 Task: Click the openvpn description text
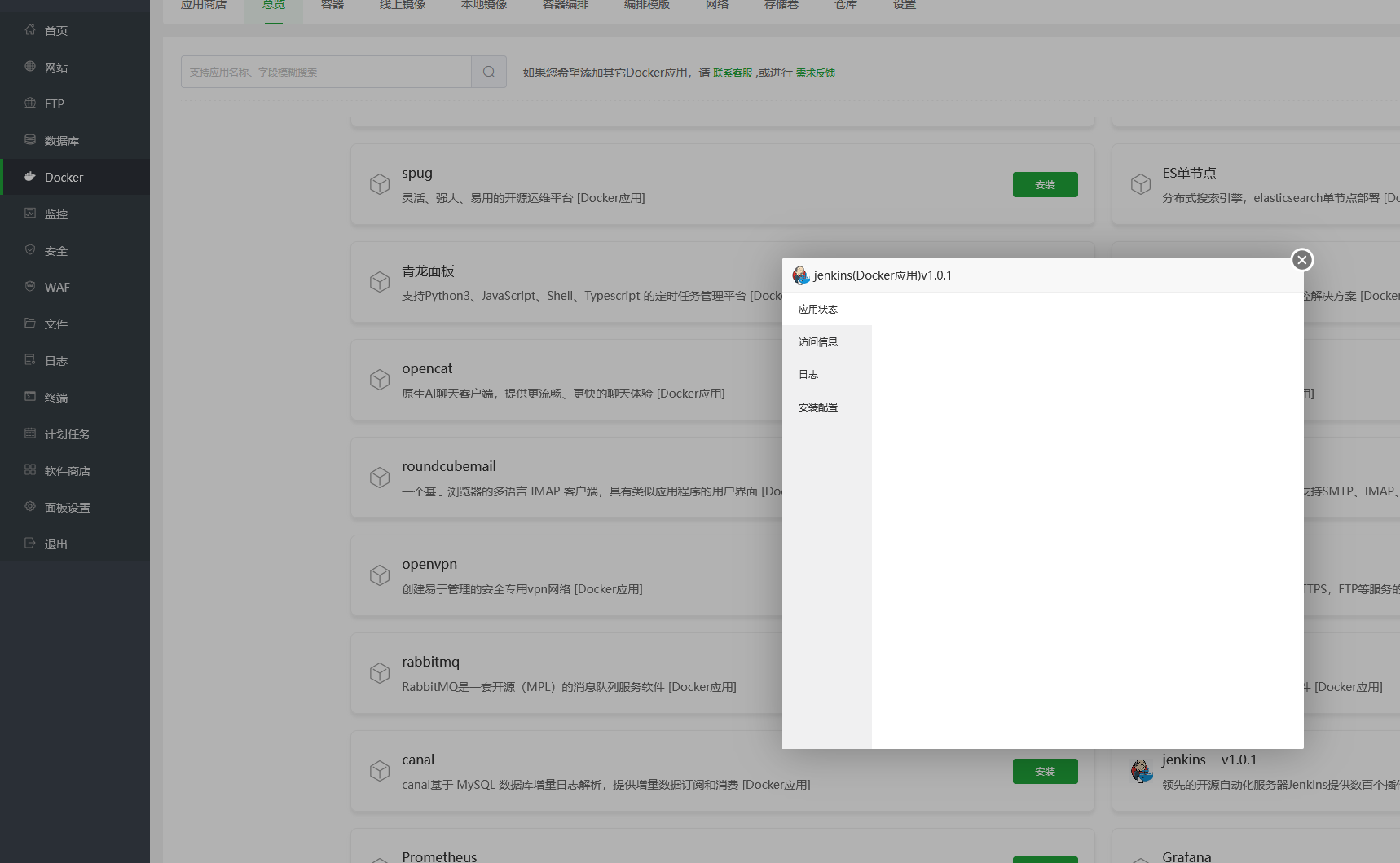[x=522, y=589]
